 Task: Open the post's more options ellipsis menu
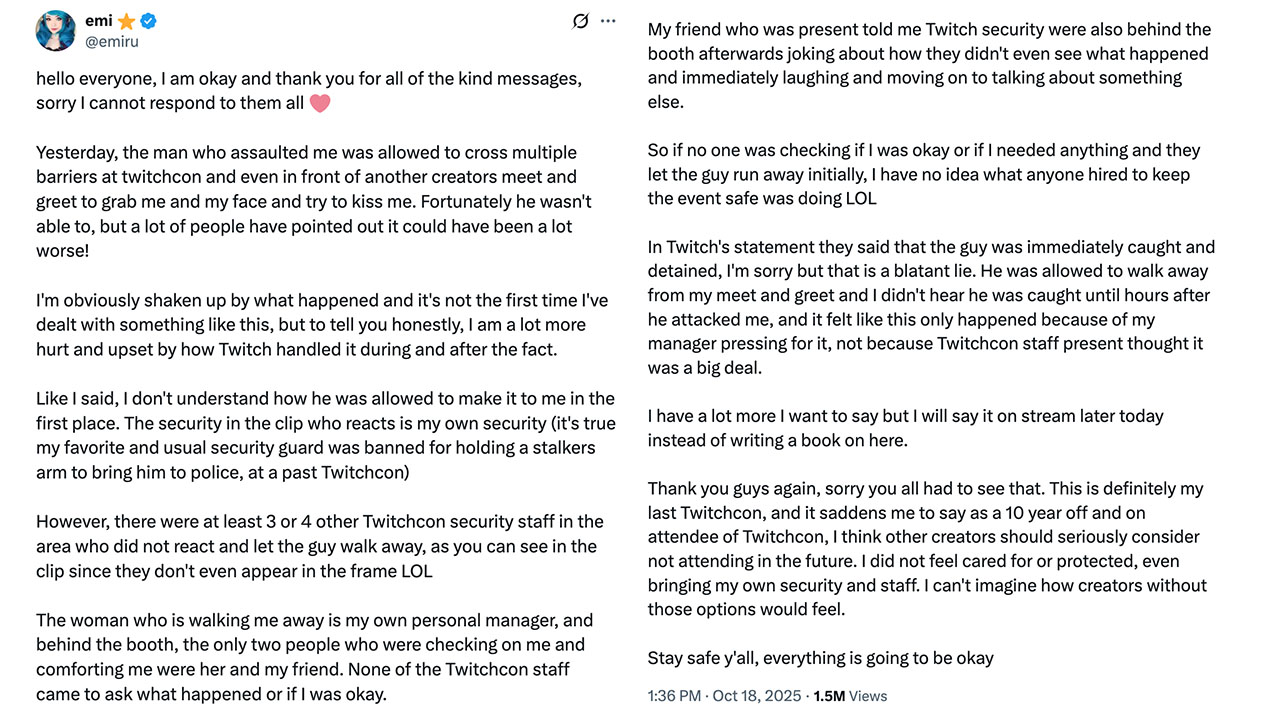(x=609, y=21)
